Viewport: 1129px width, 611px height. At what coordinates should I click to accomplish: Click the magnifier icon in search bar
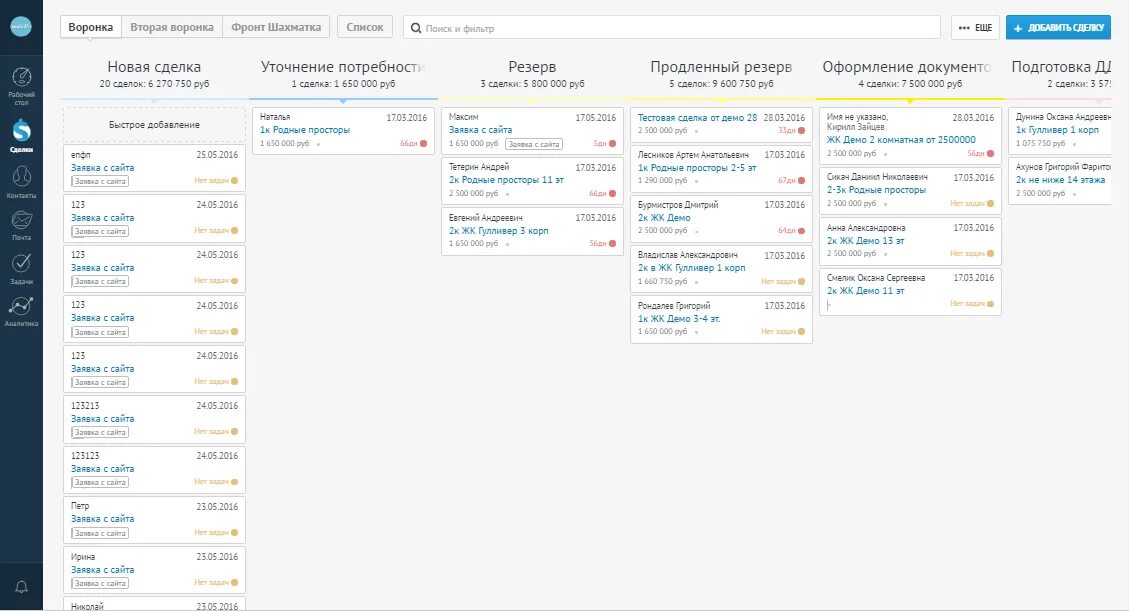click(414, 29)
